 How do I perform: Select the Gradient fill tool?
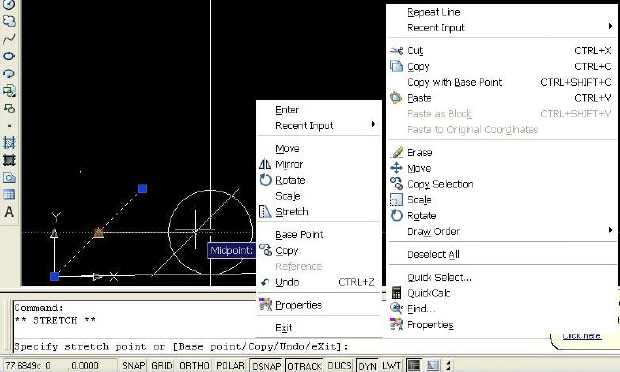9,160
